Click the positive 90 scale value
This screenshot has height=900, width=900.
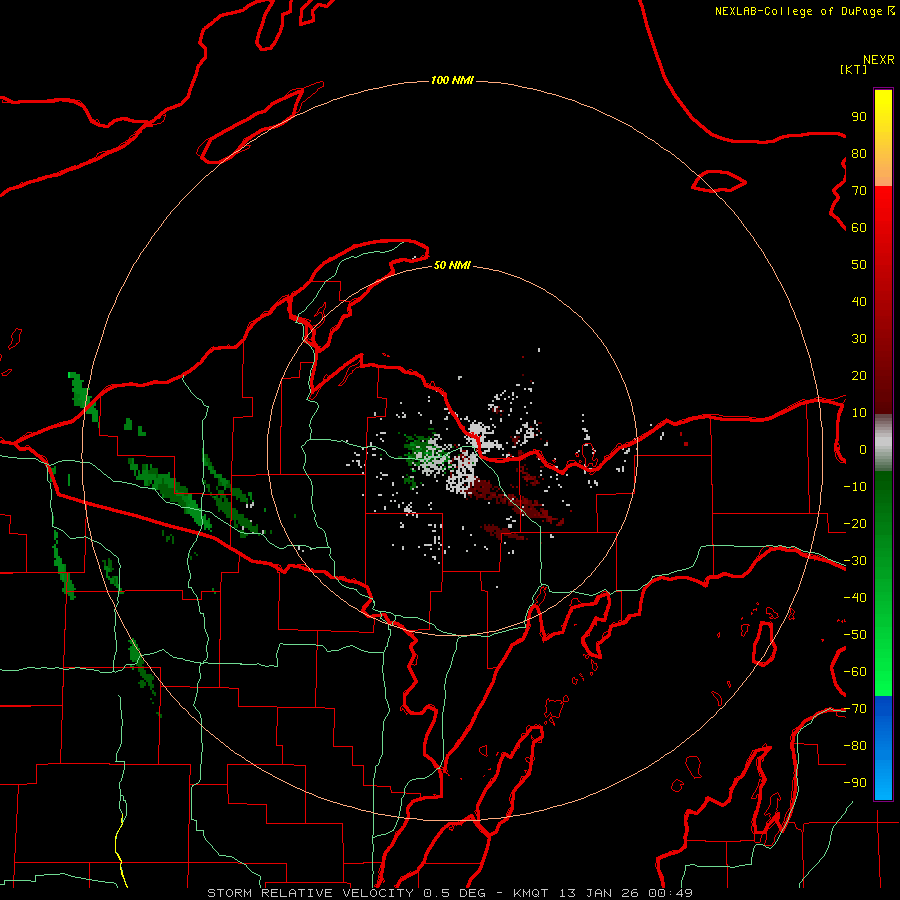point(859,117)
